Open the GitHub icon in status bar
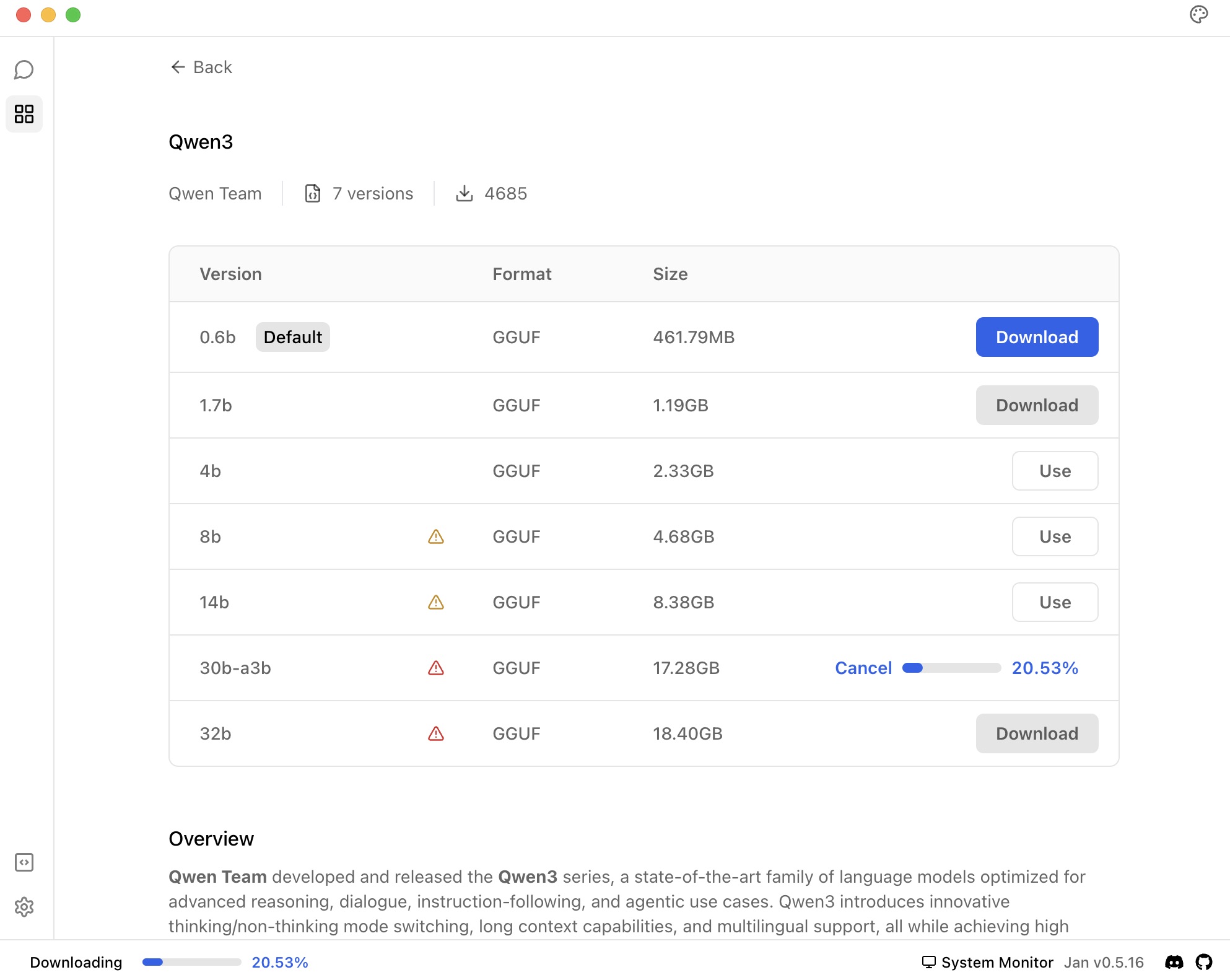 (1203, 962)
